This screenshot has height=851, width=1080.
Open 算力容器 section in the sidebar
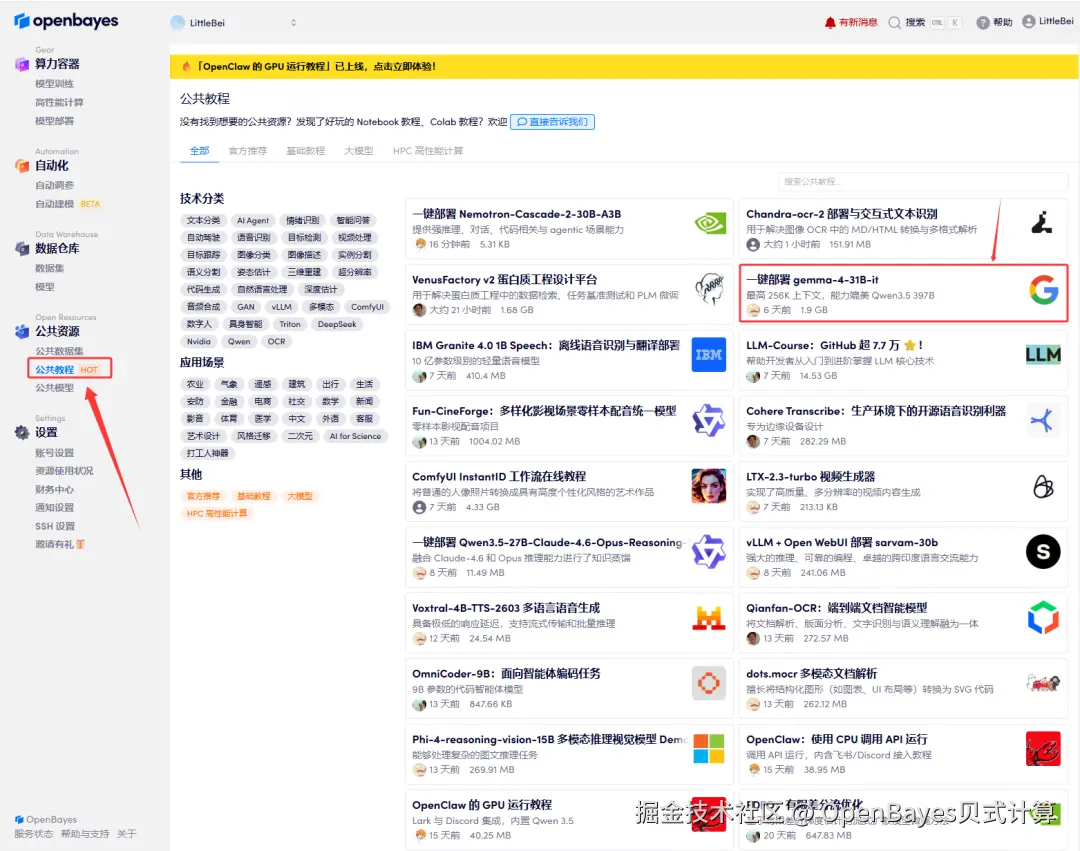pos(23,63)
